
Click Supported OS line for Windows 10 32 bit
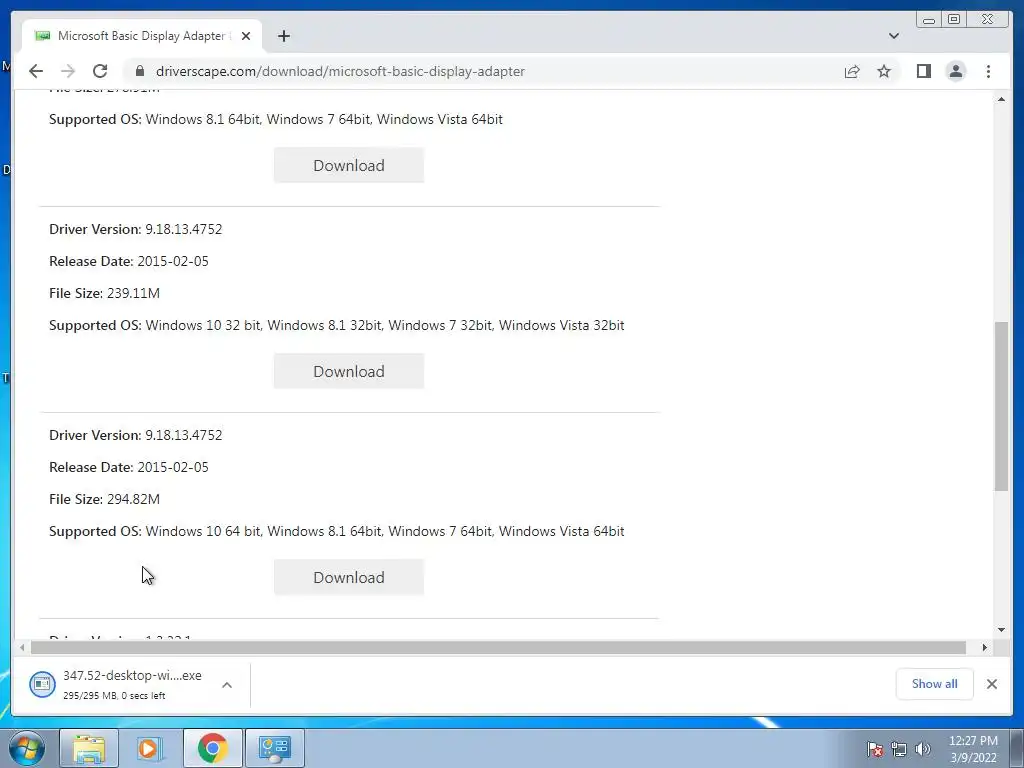coord(336,325)
